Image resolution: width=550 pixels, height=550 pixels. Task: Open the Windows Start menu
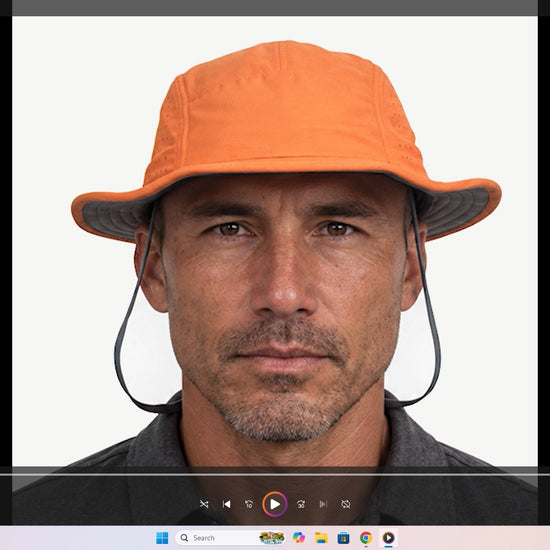pyautogui.click(x=162, y=538)
